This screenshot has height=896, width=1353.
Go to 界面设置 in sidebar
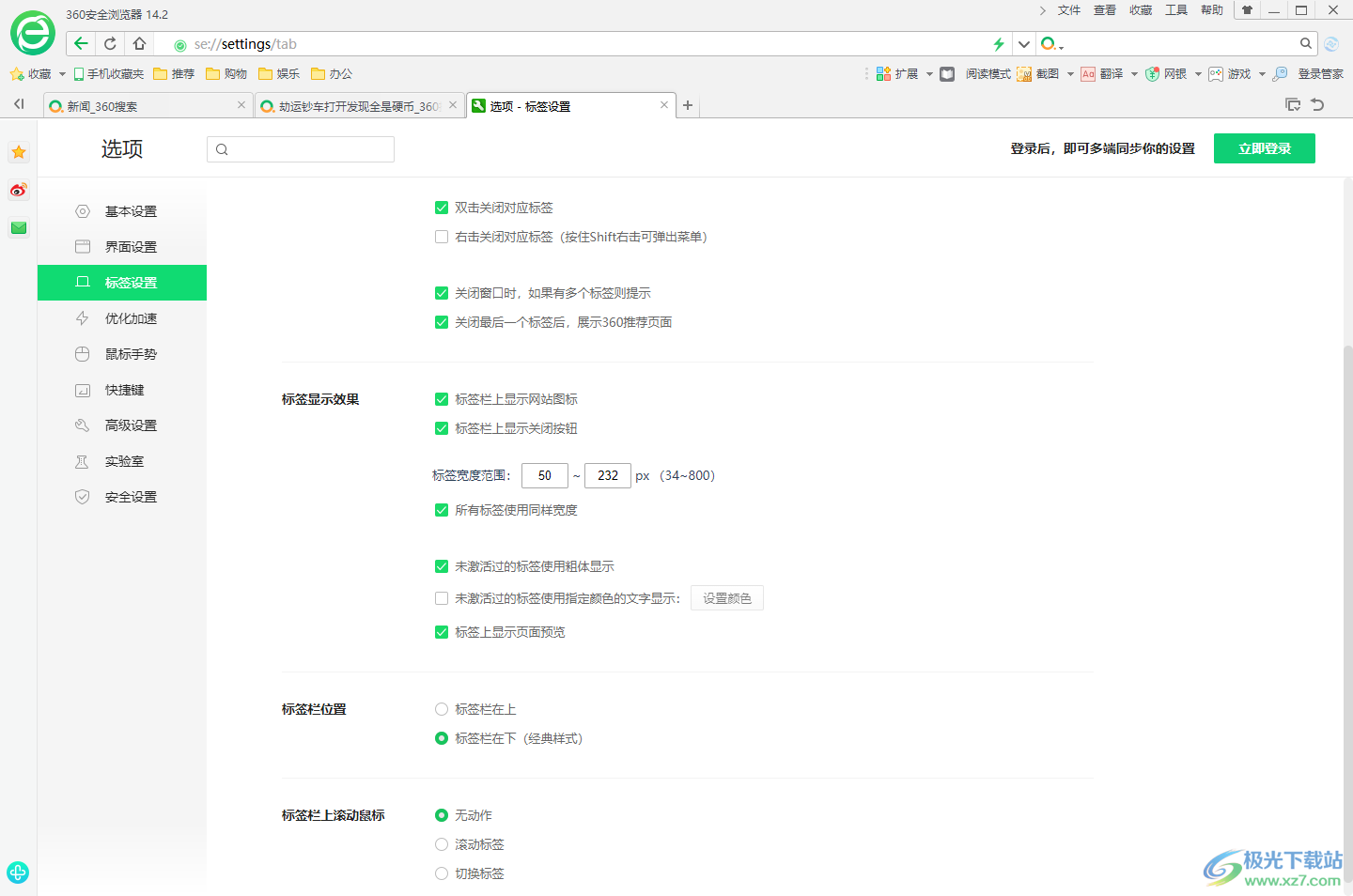pos(122,247)
